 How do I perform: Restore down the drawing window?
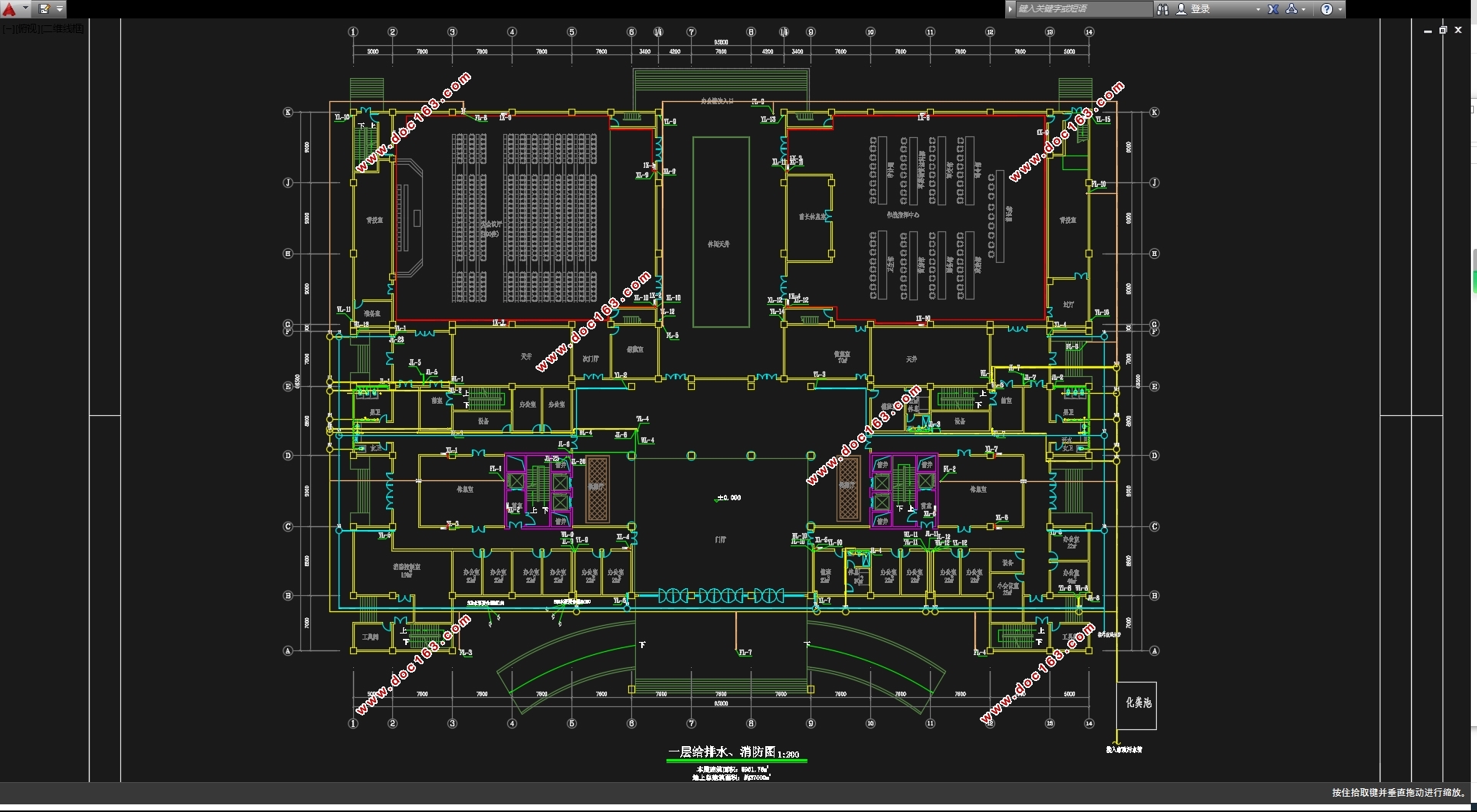[1443, 31]
